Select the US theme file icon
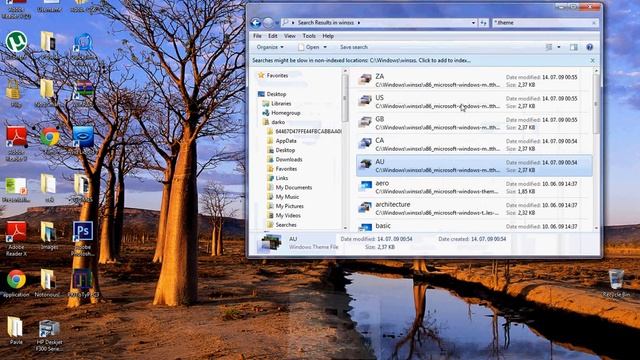 (364, 100)
